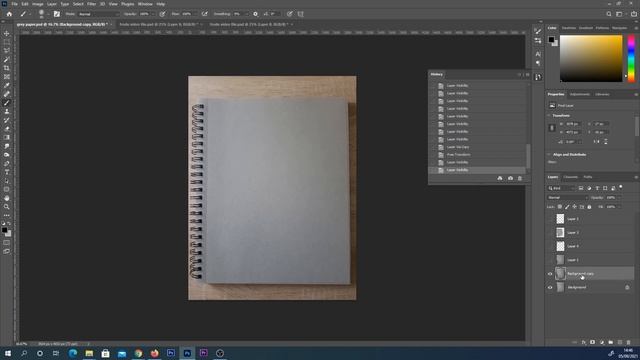Click the Background copy layer thumbnail
The height and width of the screenshot is (360, 640).
pos(560,274)
